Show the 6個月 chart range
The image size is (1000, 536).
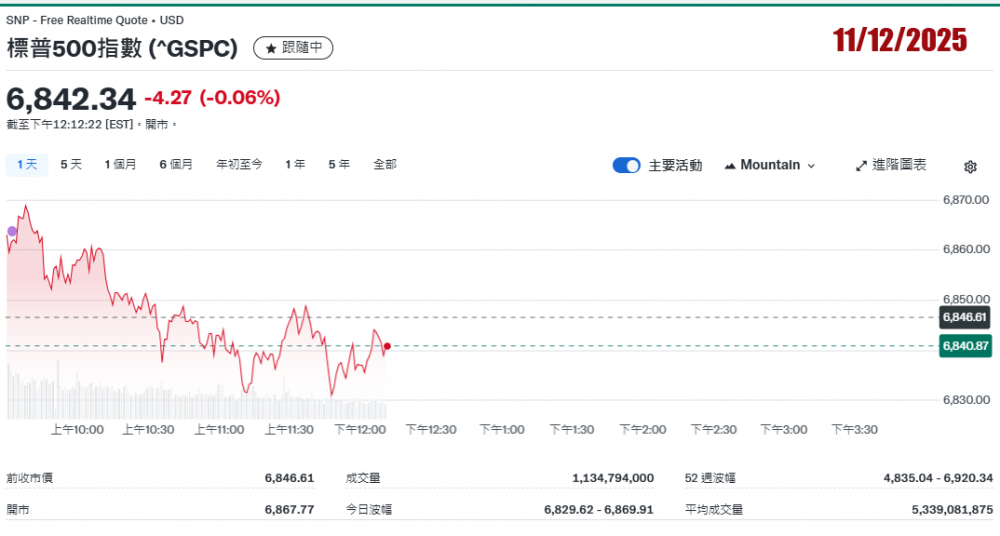[176, 165]
